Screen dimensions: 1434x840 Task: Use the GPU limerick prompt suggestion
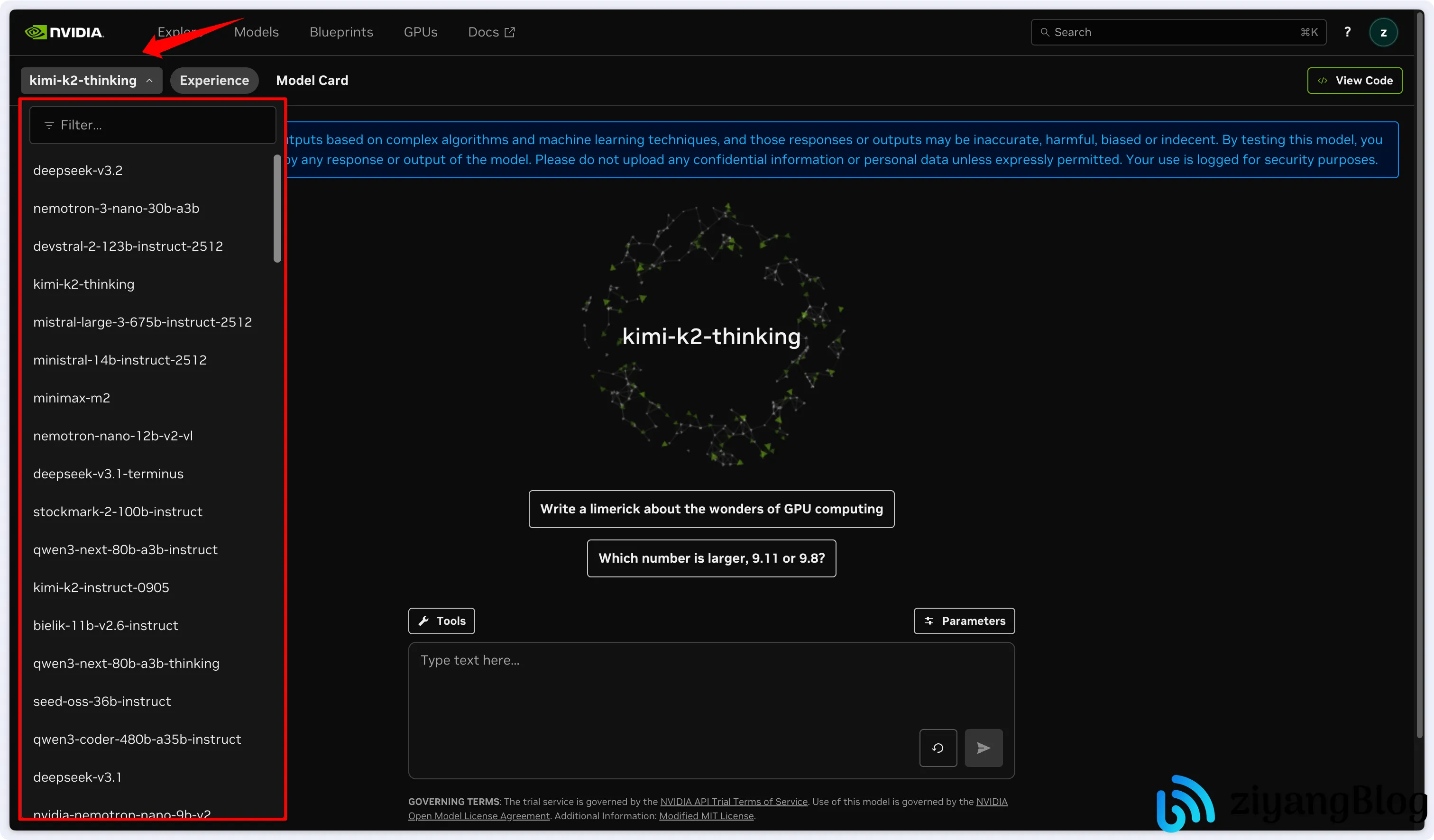[x=711, y=509]
